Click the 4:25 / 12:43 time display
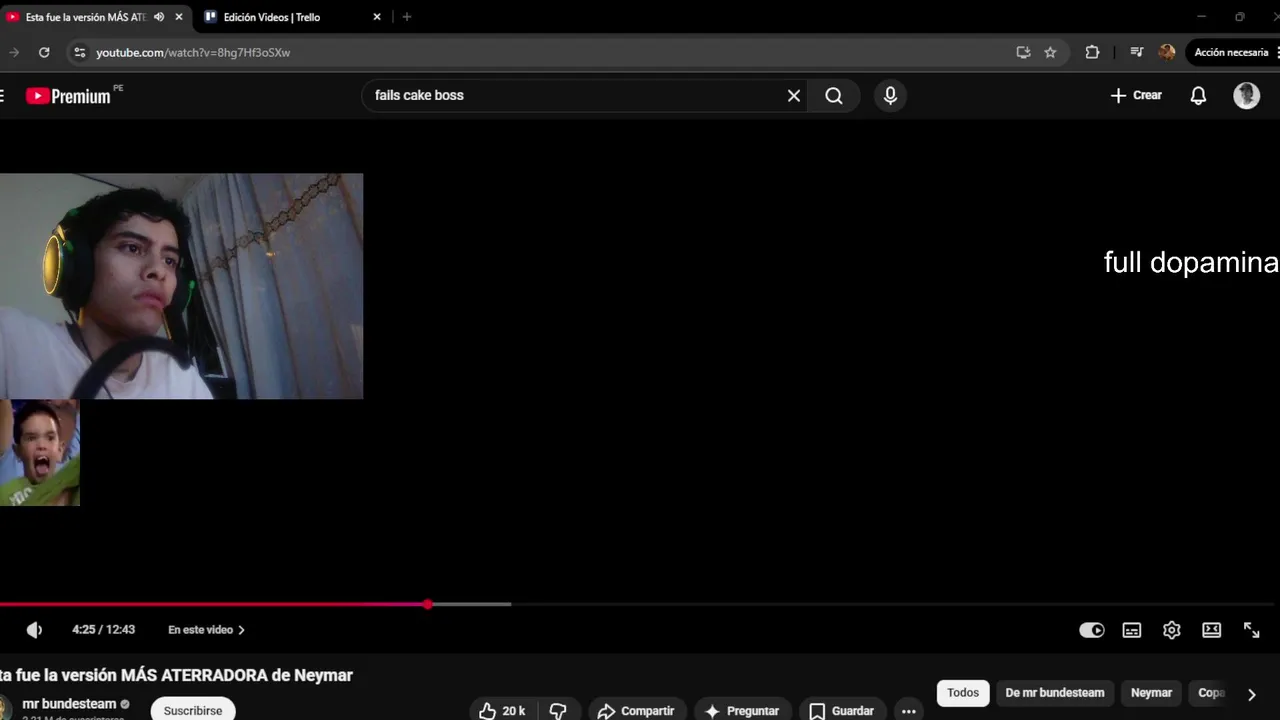The width and height of the screenshot is (1280, 720). point(103,630)
